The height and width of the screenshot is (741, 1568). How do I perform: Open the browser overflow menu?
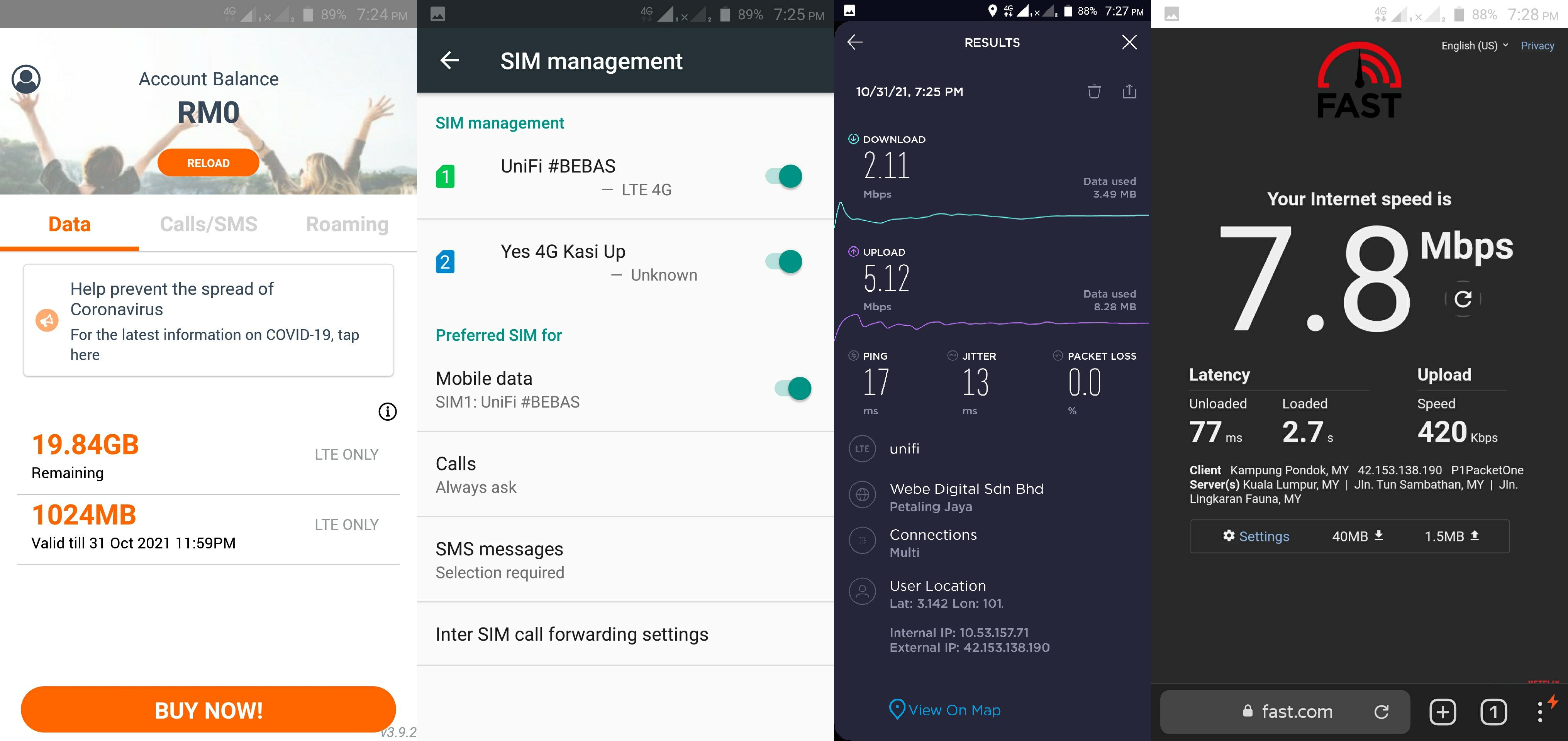(1540, 712)
